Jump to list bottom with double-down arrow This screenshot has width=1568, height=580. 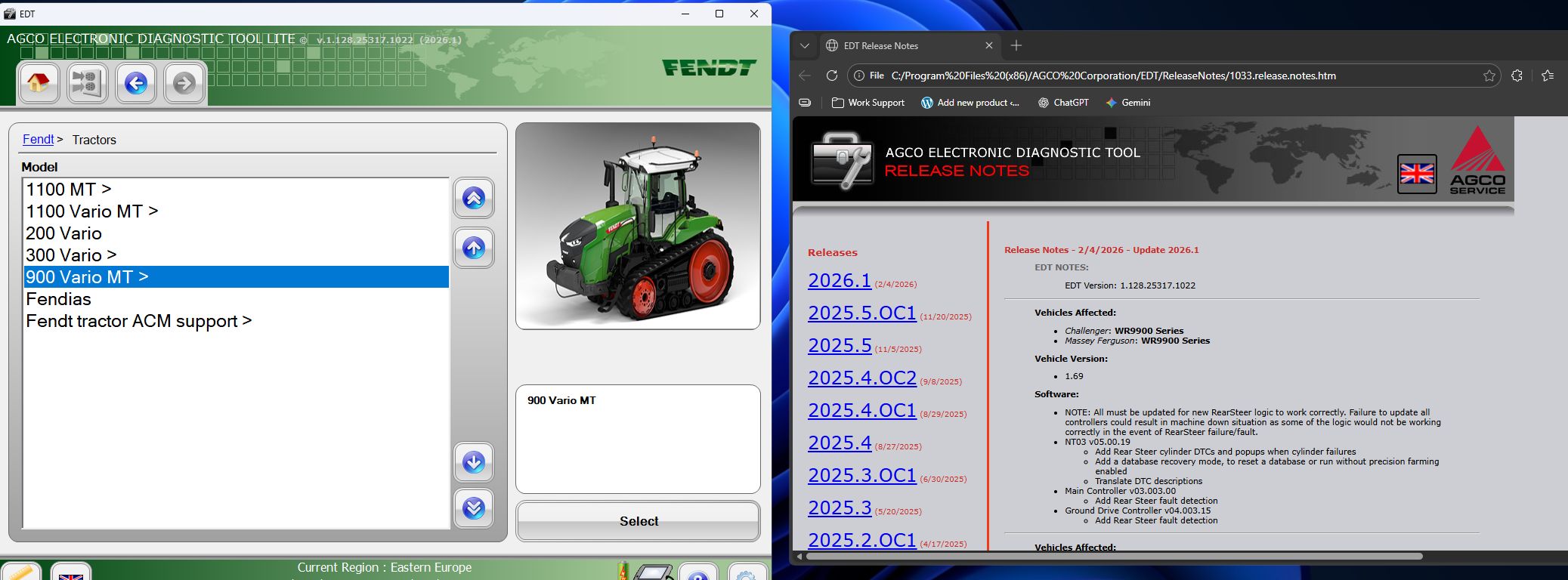coord(474,508)
